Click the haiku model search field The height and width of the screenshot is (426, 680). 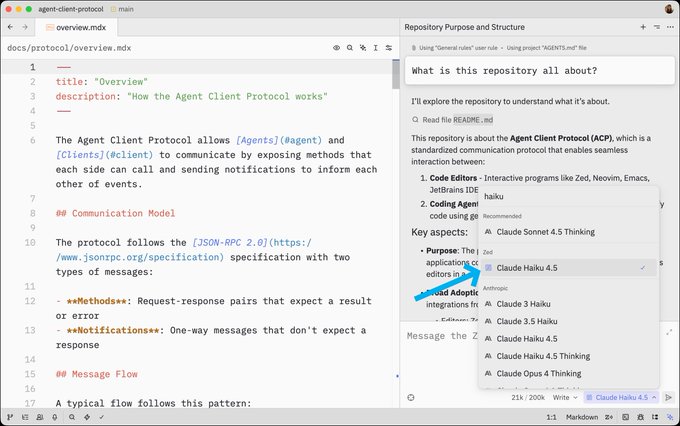point(569,197)
